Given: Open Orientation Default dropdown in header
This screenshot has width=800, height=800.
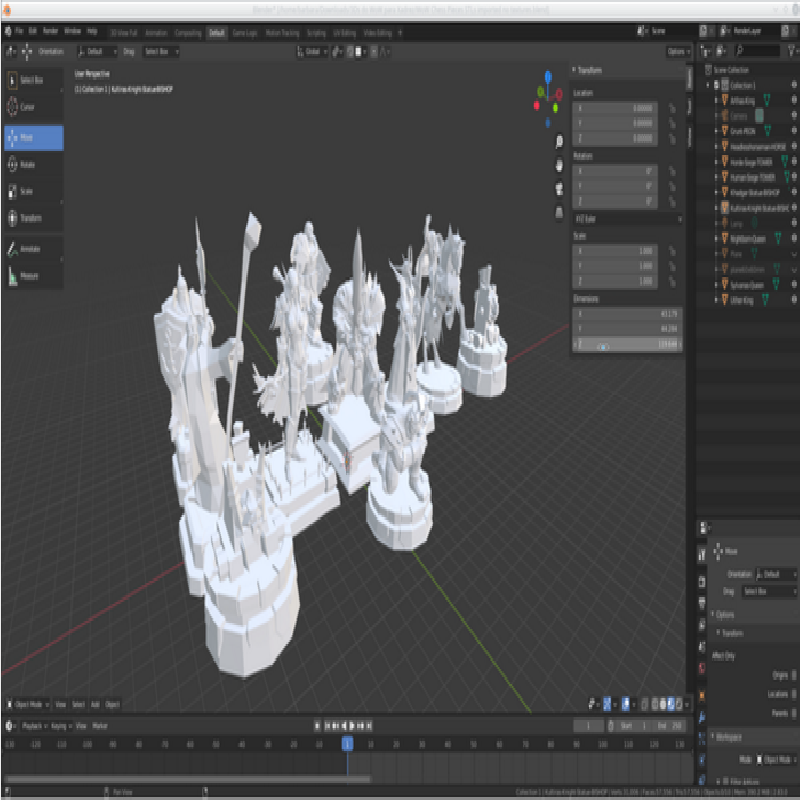Looking at the screenshot, I should pyautogui.click(x=97, y=52).
